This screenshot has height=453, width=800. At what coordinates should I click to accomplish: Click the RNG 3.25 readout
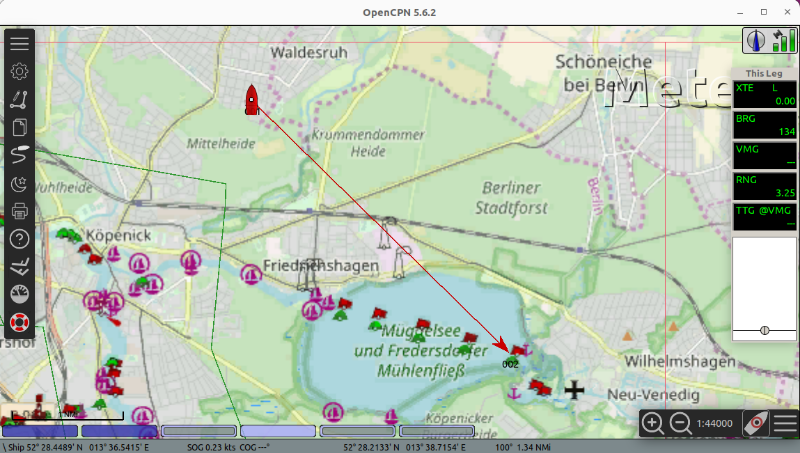point(764,186)
